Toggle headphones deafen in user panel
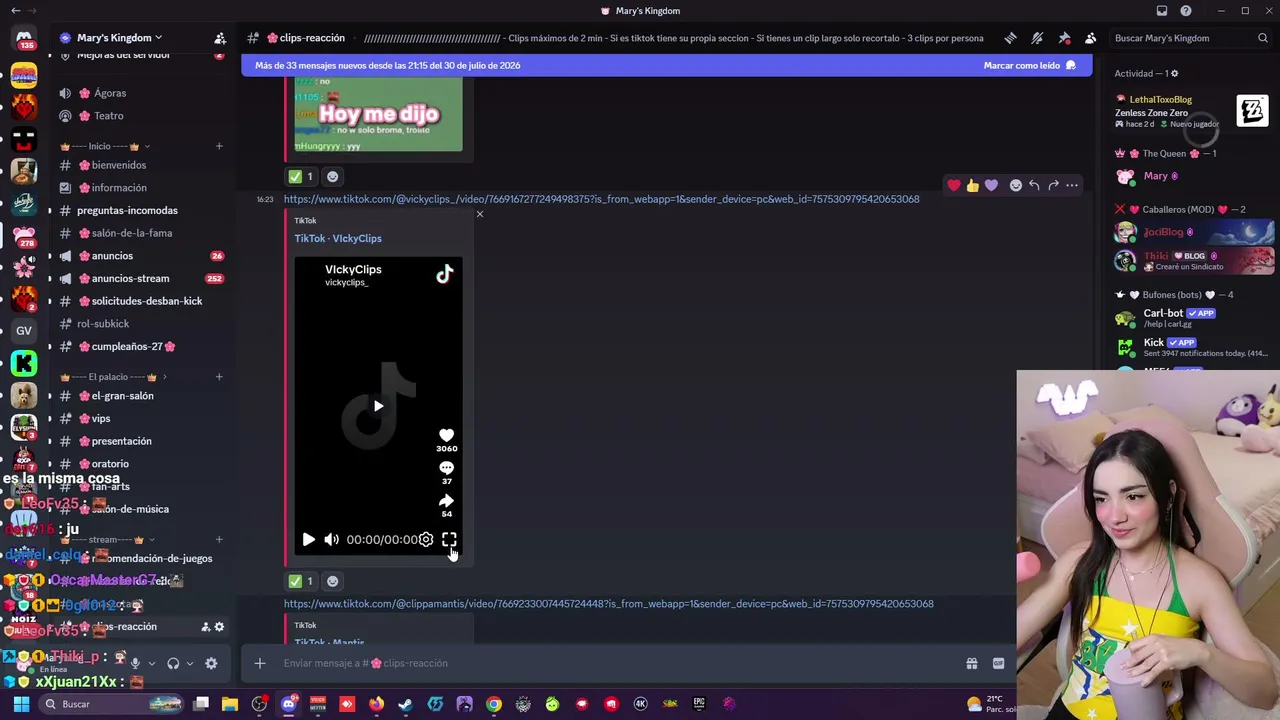The width and height of the screenshot is (1280, 720). click(x=173, y=663)
